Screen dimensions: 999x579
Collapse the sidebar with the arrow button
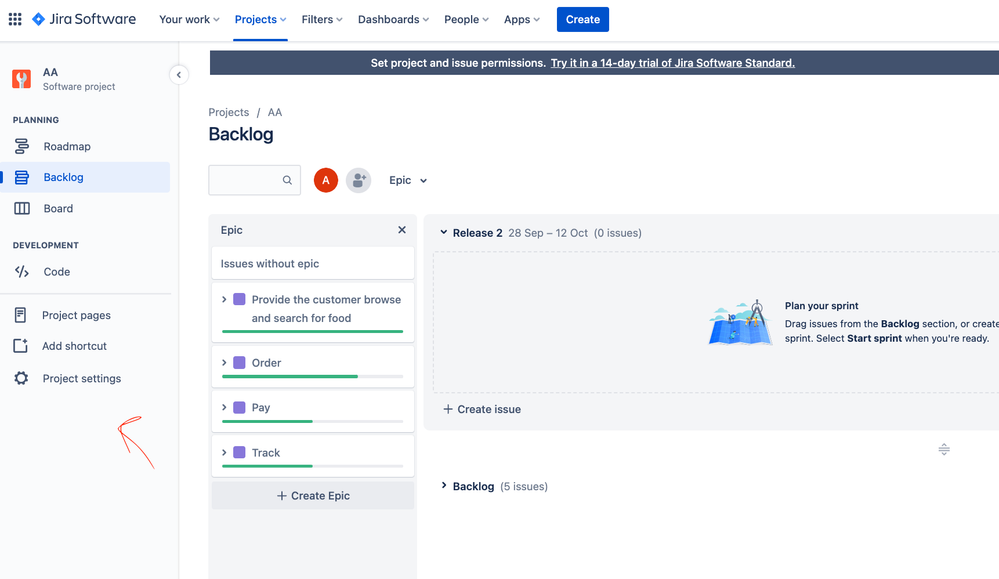(179, 75)
